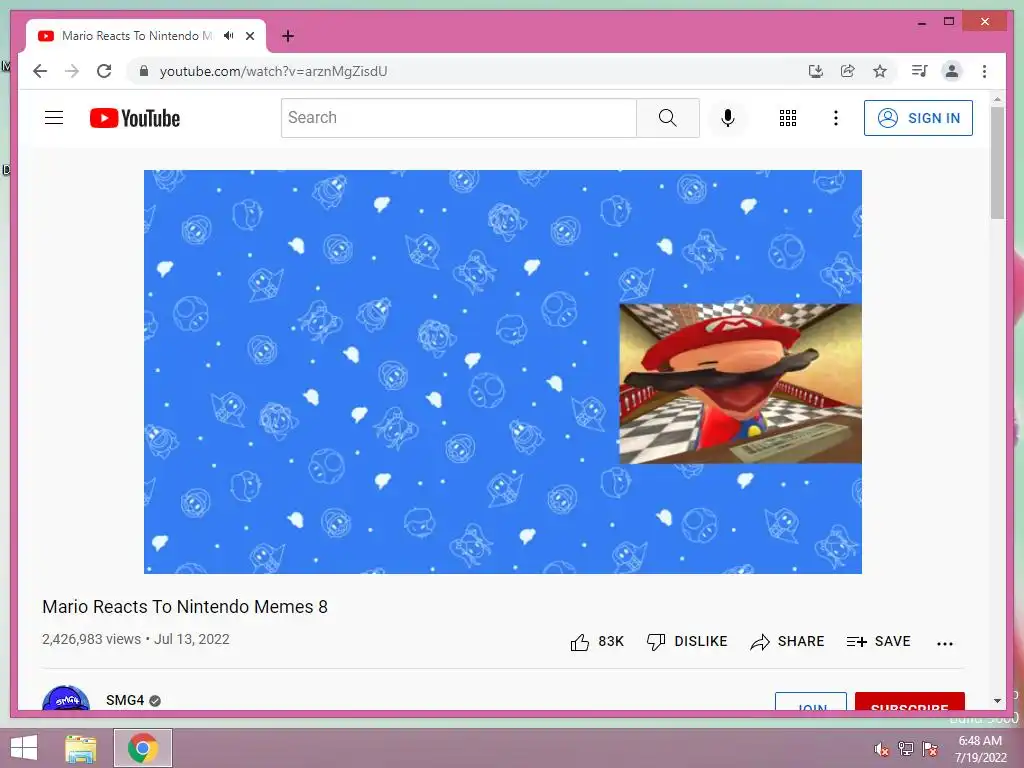
Task: Open YouTube settings three-dot menu
Action: click(835, 118)
